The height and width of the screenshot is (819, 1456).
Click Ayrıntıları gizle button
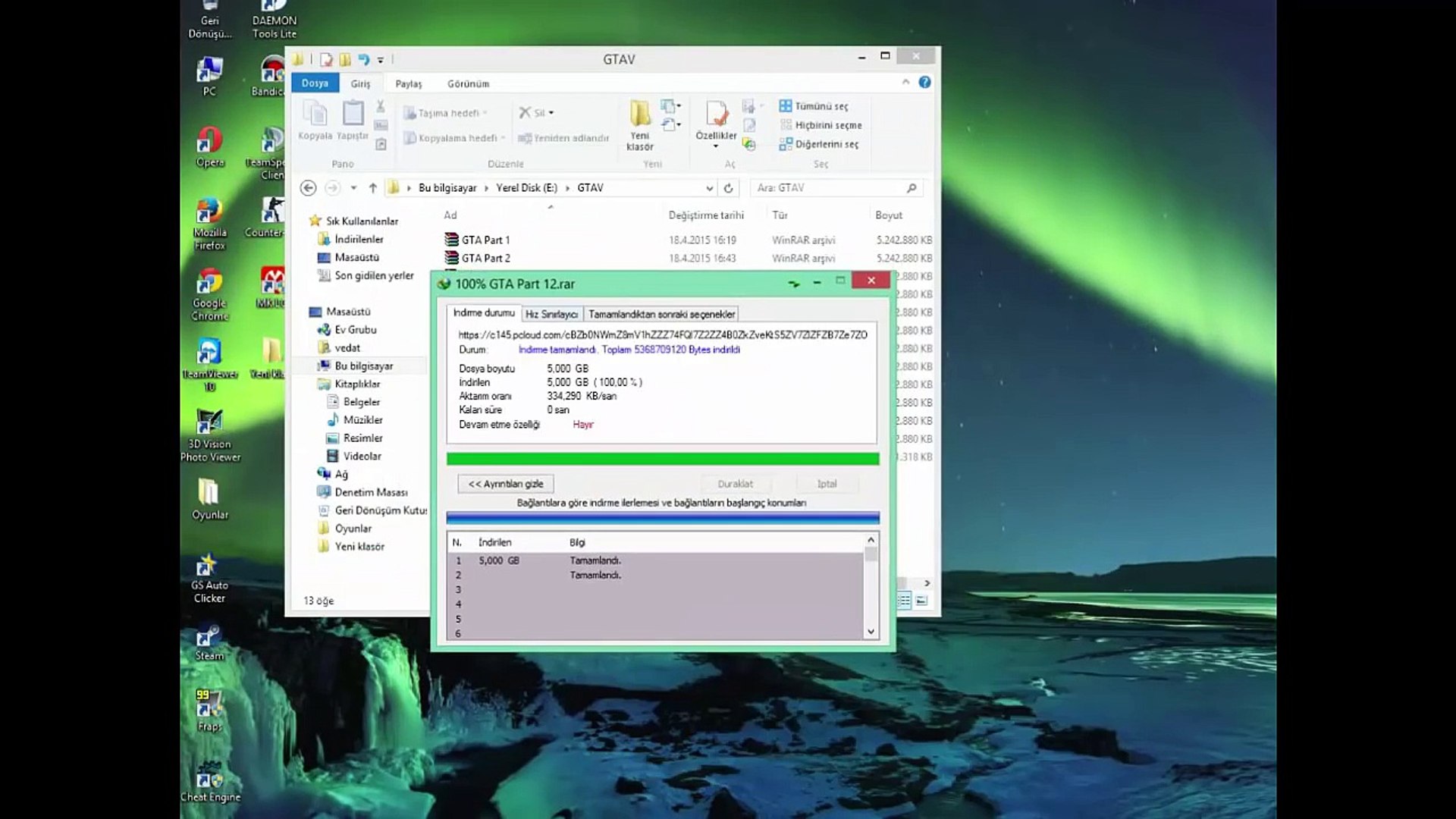click(x=506, y=484)
